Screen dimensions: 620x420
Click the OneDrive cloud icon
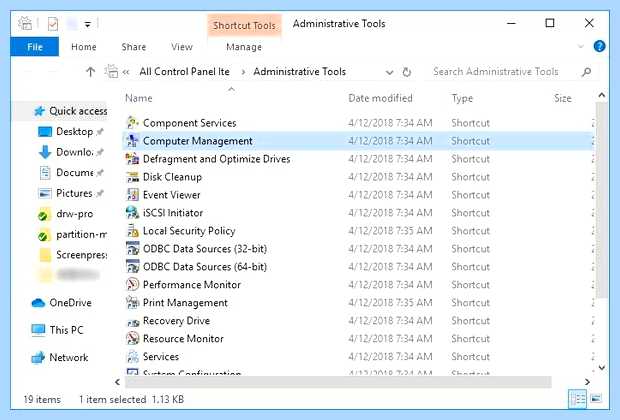coord(38,303)
